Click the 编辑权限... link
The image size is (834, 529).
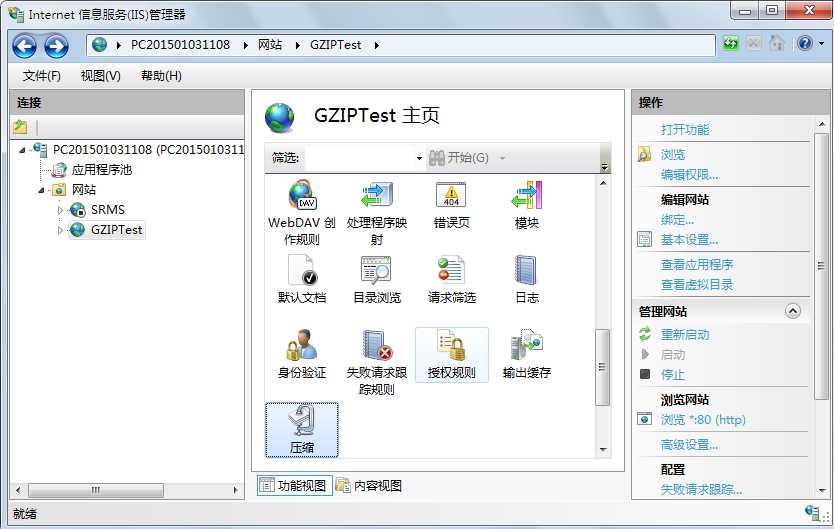click(x=689, y=174)
